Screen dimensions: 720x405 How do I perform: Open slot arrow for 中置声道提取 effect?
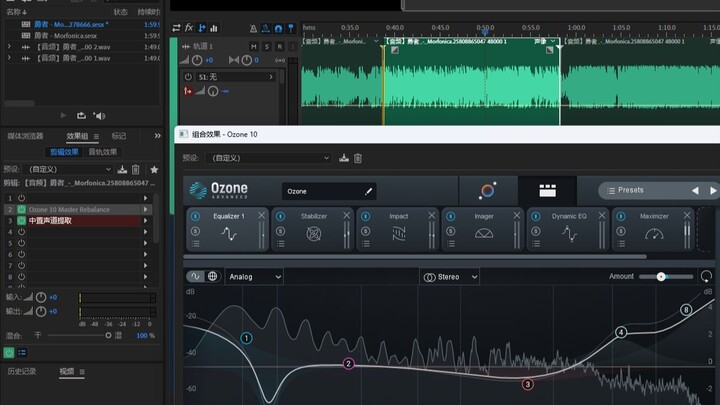146,220
